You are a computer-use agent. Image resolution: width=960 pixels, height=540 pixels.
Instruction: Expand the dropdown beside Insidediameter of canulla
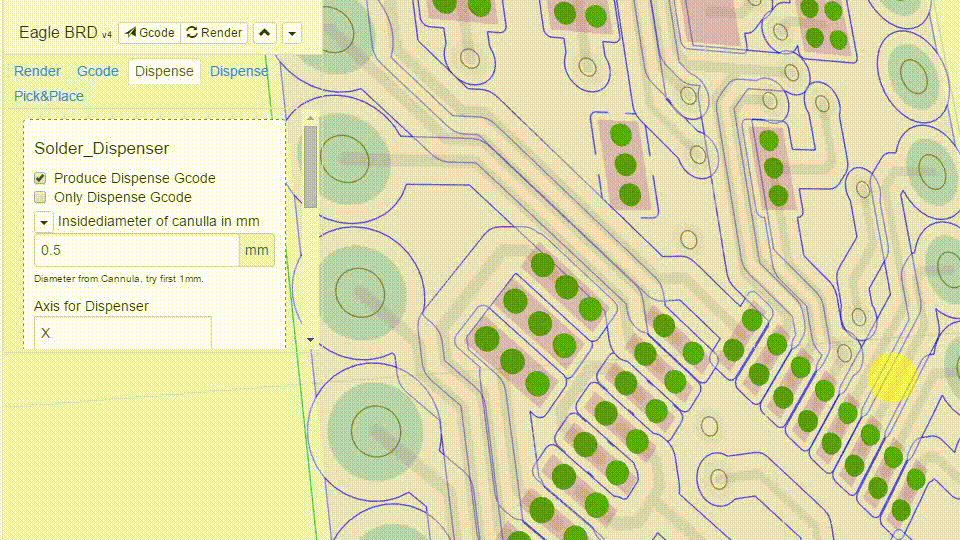(44, 221)
